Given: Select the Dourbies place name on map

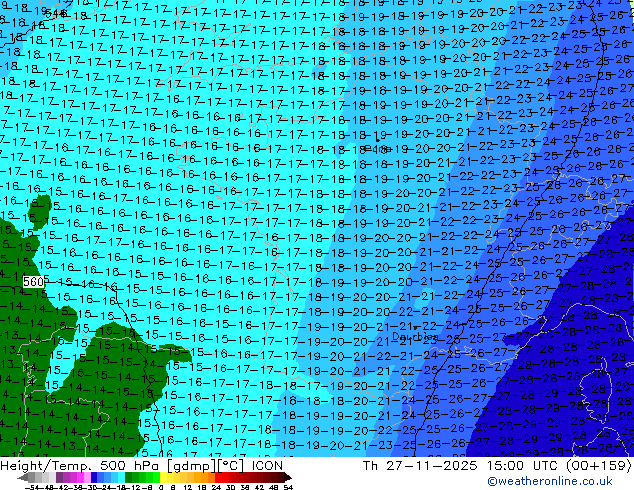Looking at the screenshot, I should pyautogui.click(x=415, y=337).
